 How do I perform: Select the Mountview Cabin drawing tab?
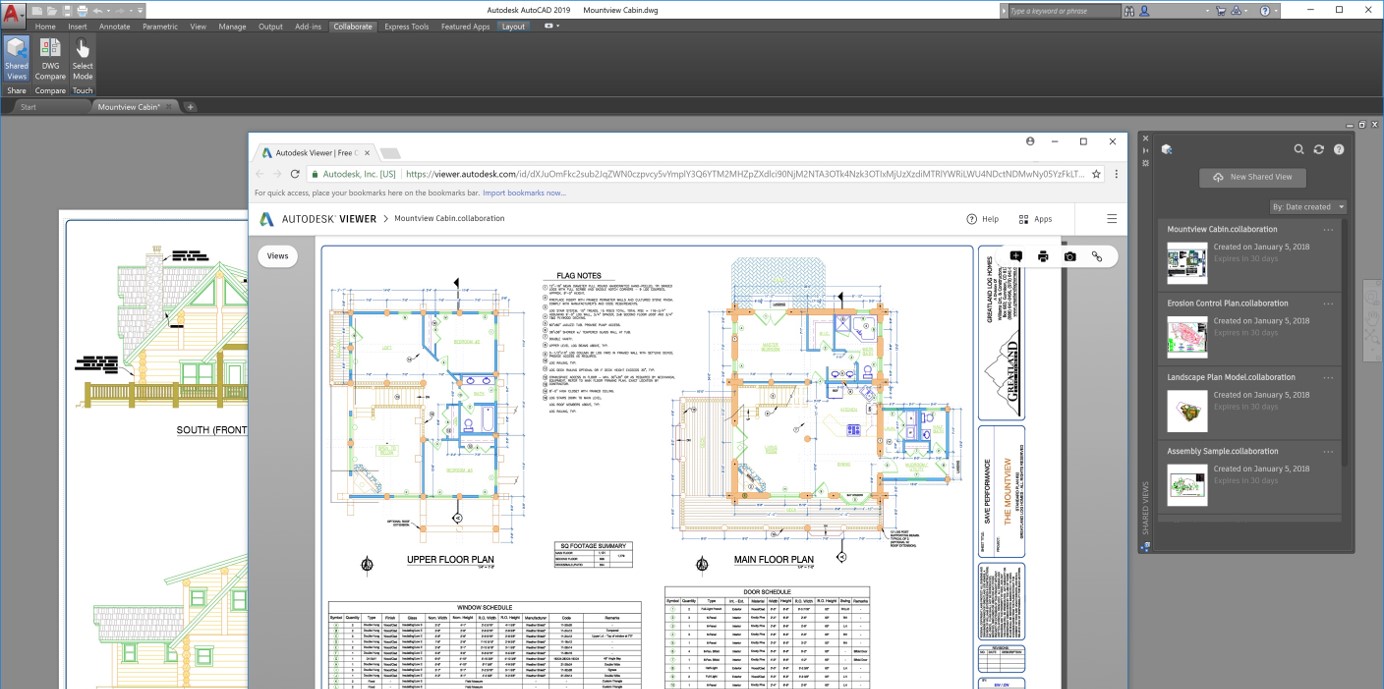tap(136, 106)
